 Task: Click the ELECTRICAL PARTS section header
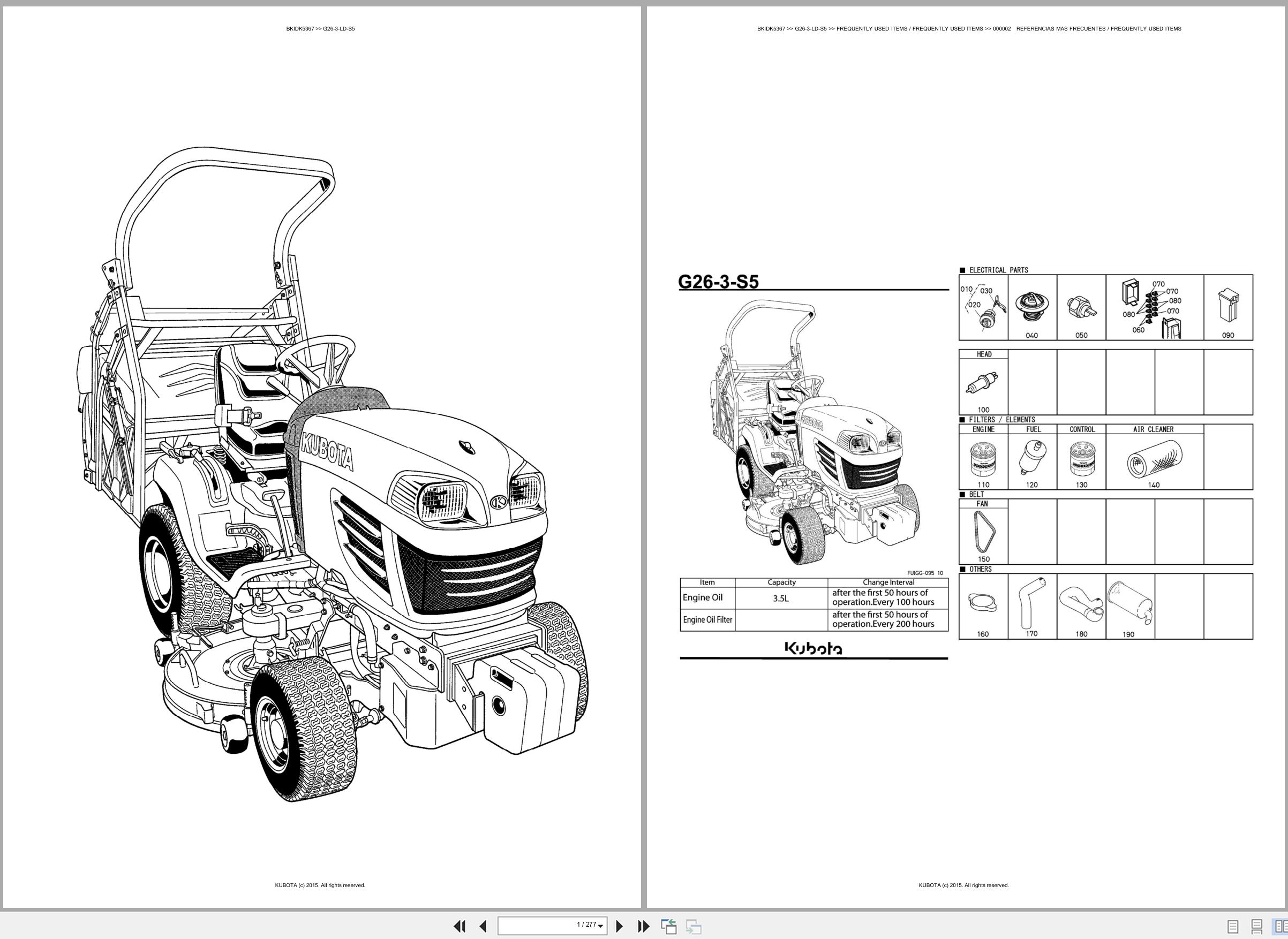(x=999, y=270)
